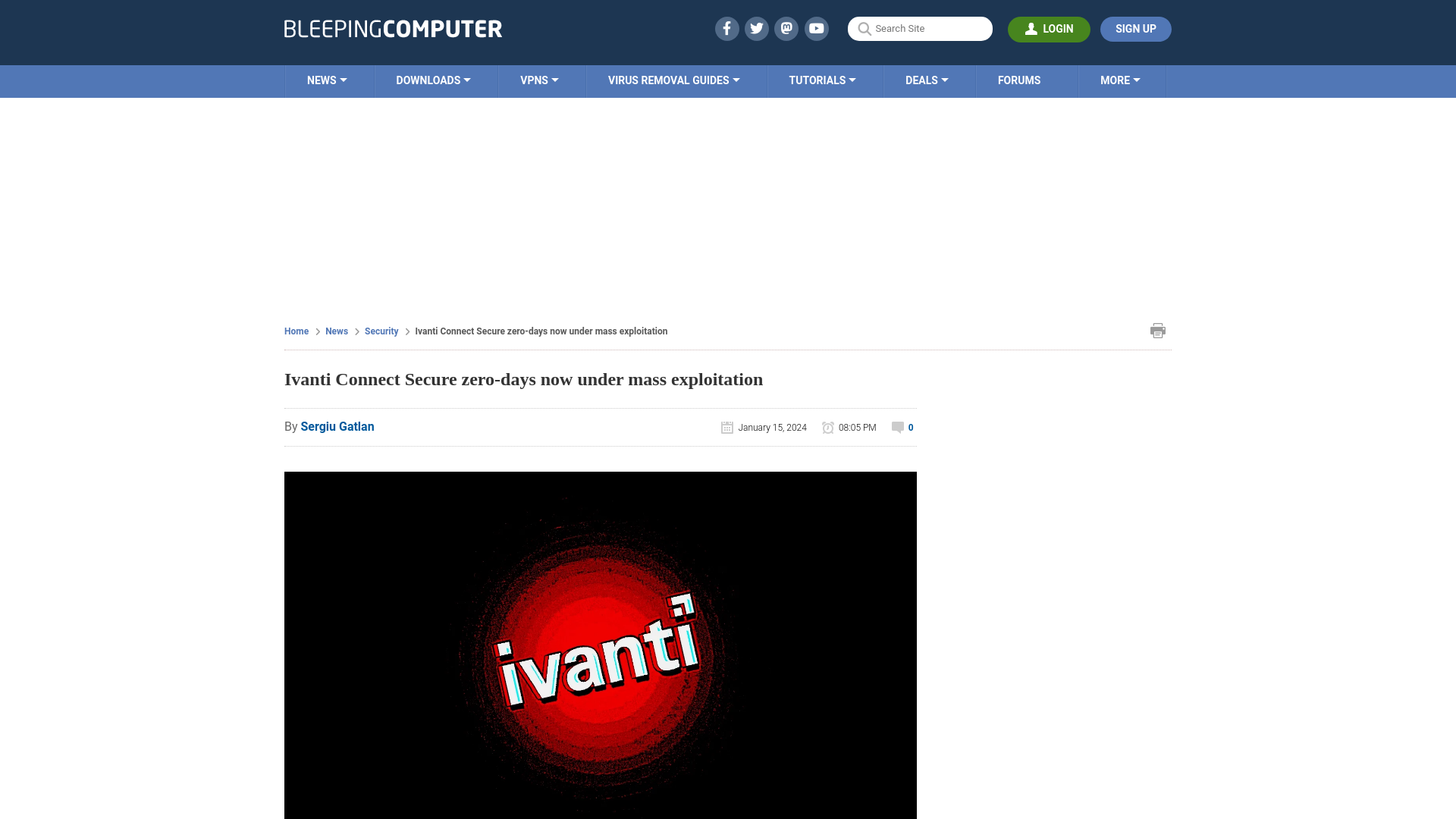
Task: Open the Twitter social icon link
Action: coord(757,28)
